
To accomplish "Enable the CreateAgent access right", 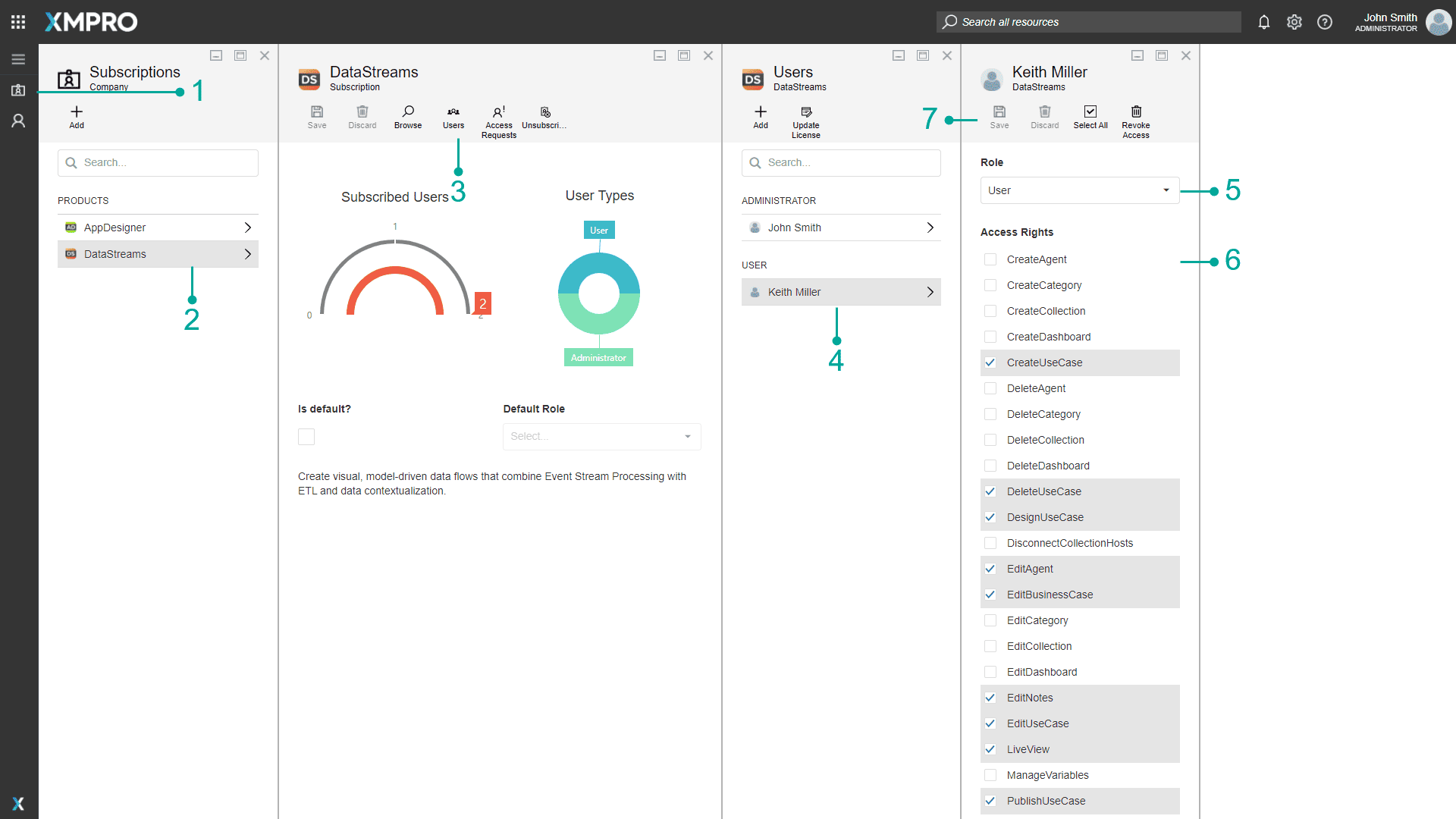I will (990, 259).
